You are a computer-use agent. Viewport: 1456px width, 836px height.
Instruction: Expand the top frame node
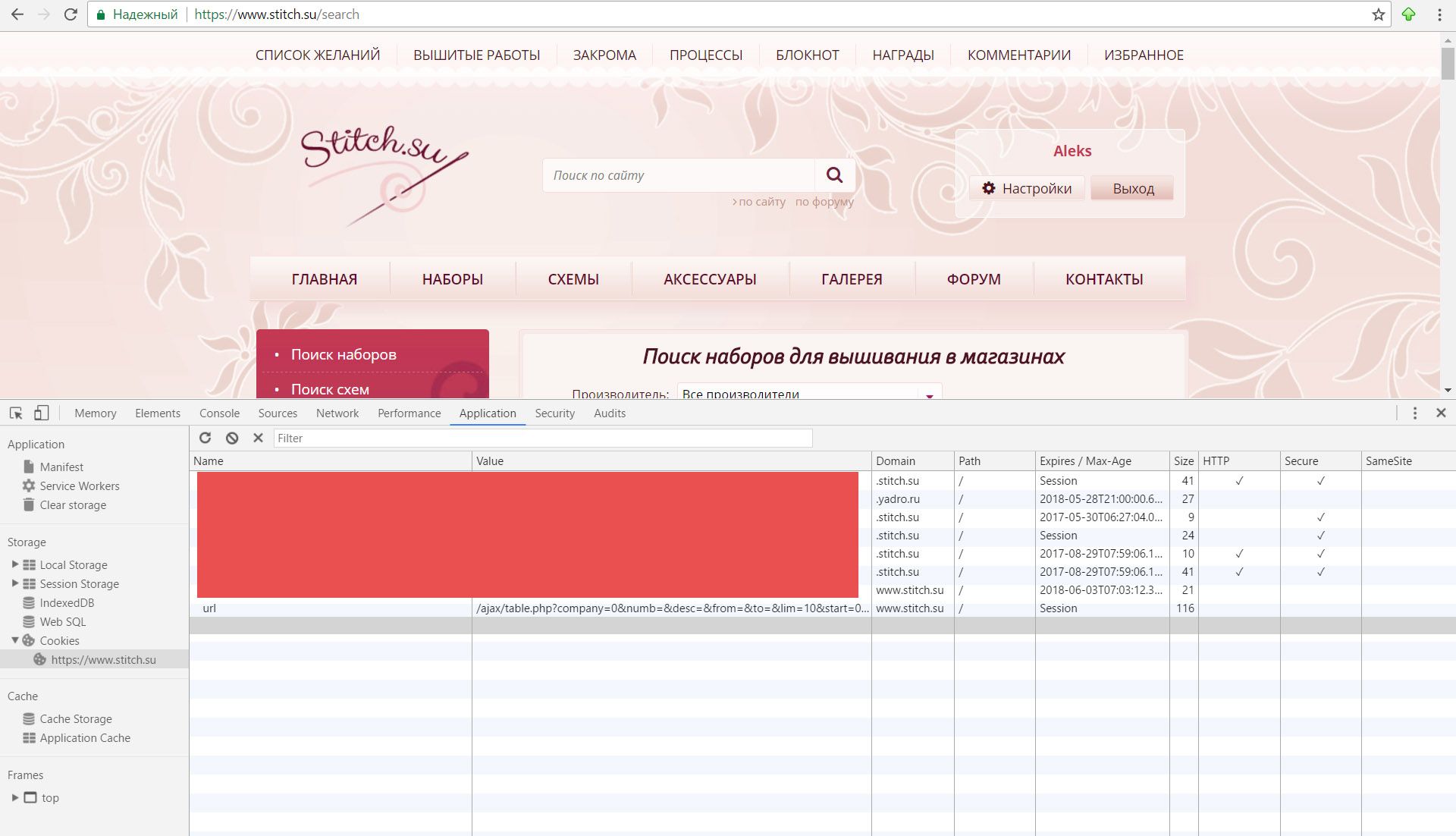(x=14, y=797)
